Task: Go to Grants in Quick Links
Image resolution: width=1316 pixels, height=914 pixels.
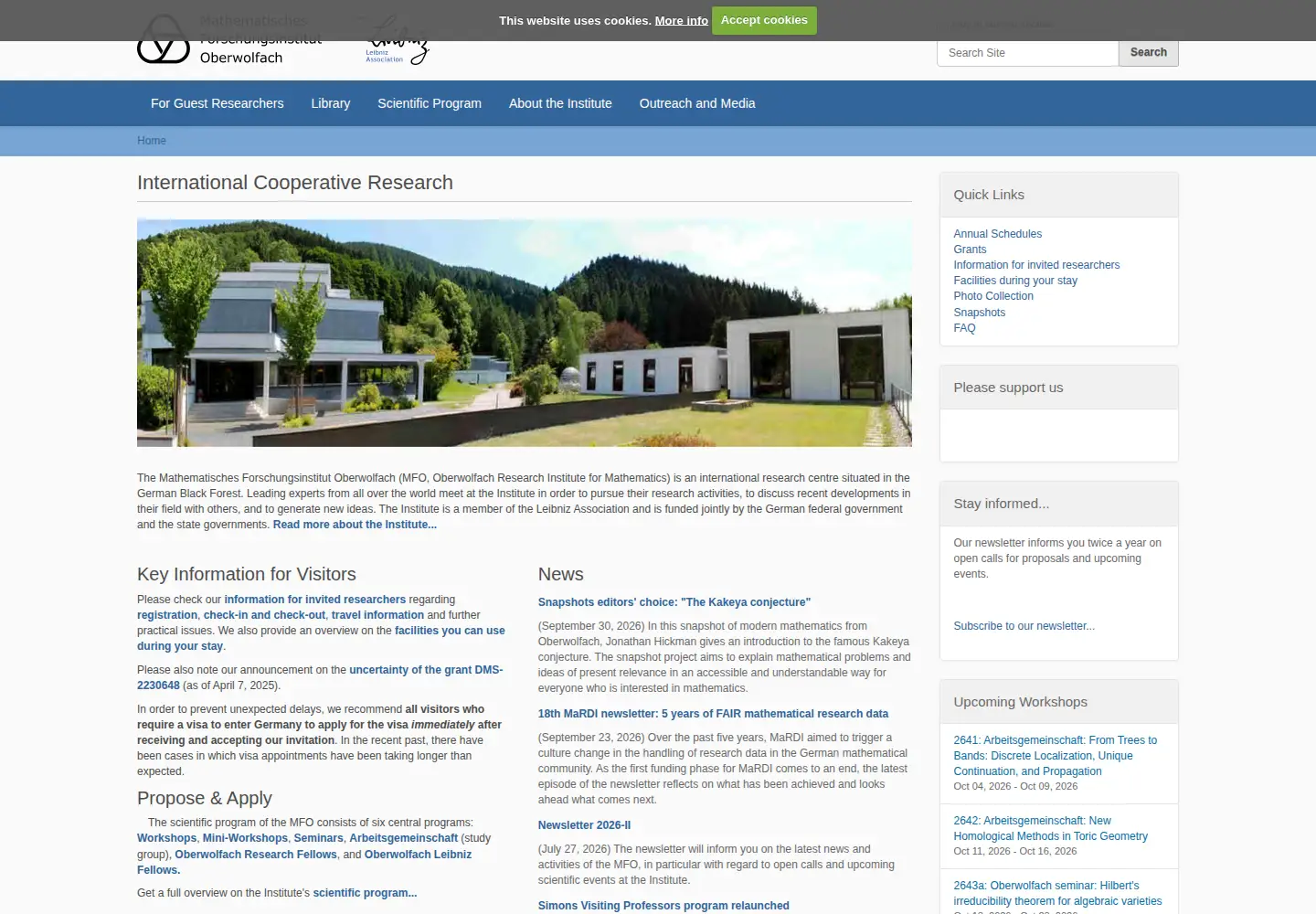Action: coord(970,250)
